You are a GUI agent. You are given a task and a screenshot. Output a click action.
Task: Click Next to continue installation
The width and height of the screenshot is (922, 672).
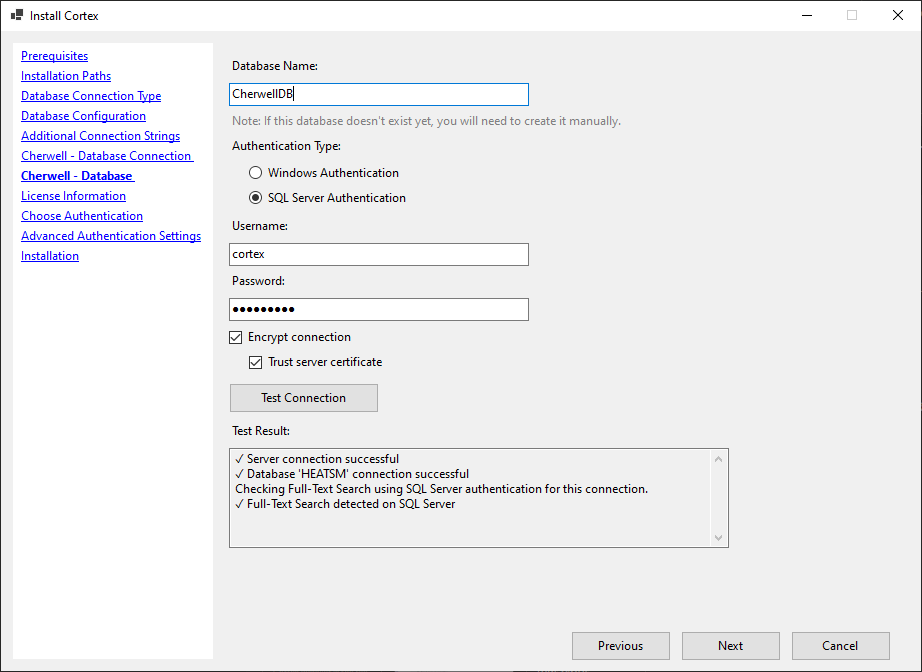coord(730,645)
